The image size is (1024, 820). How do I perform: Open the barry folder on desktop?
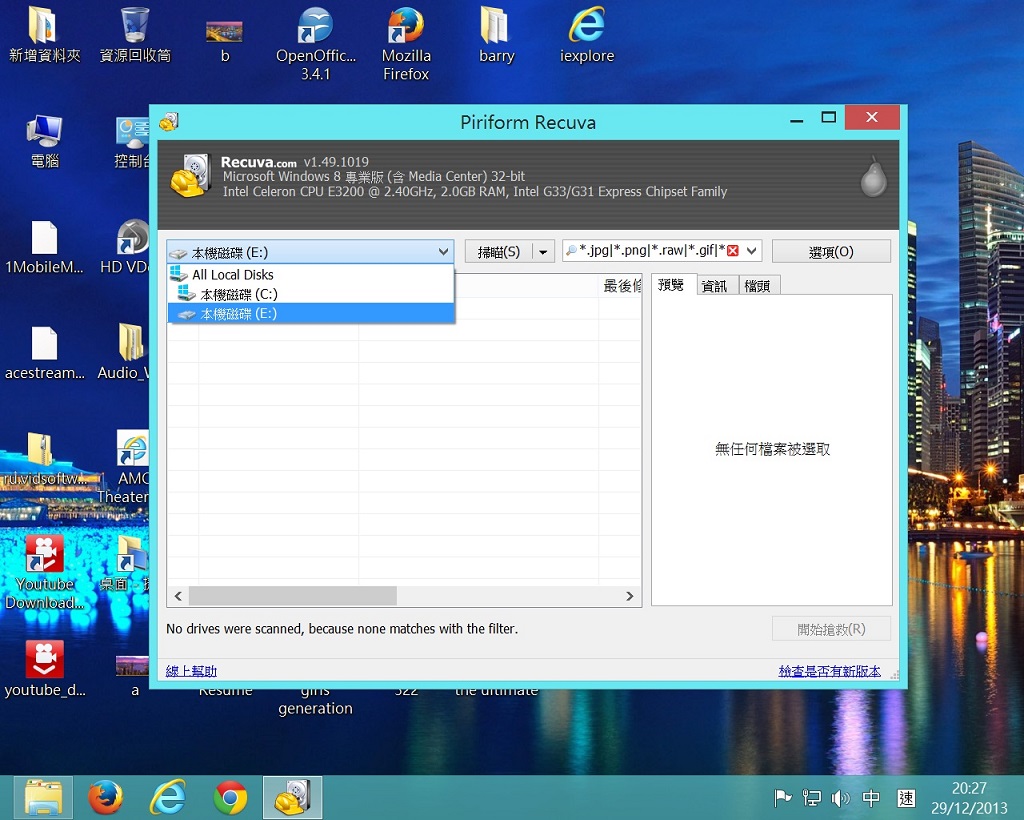pos(496,35)
